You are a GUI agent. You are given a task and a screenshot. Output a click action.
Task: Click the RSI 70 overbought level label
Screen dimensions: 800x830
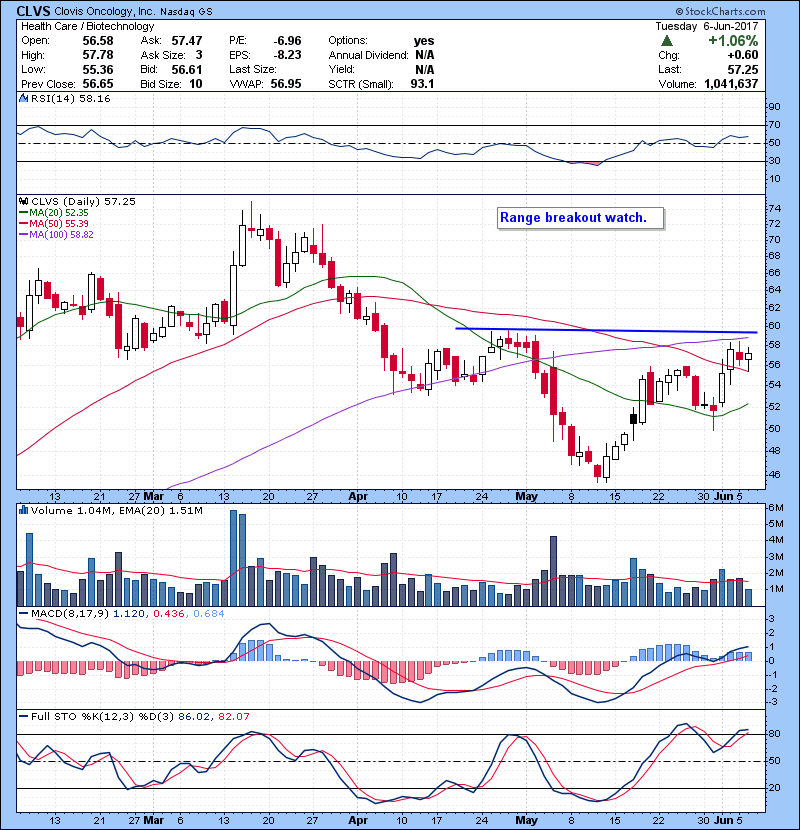coord(774,125)
